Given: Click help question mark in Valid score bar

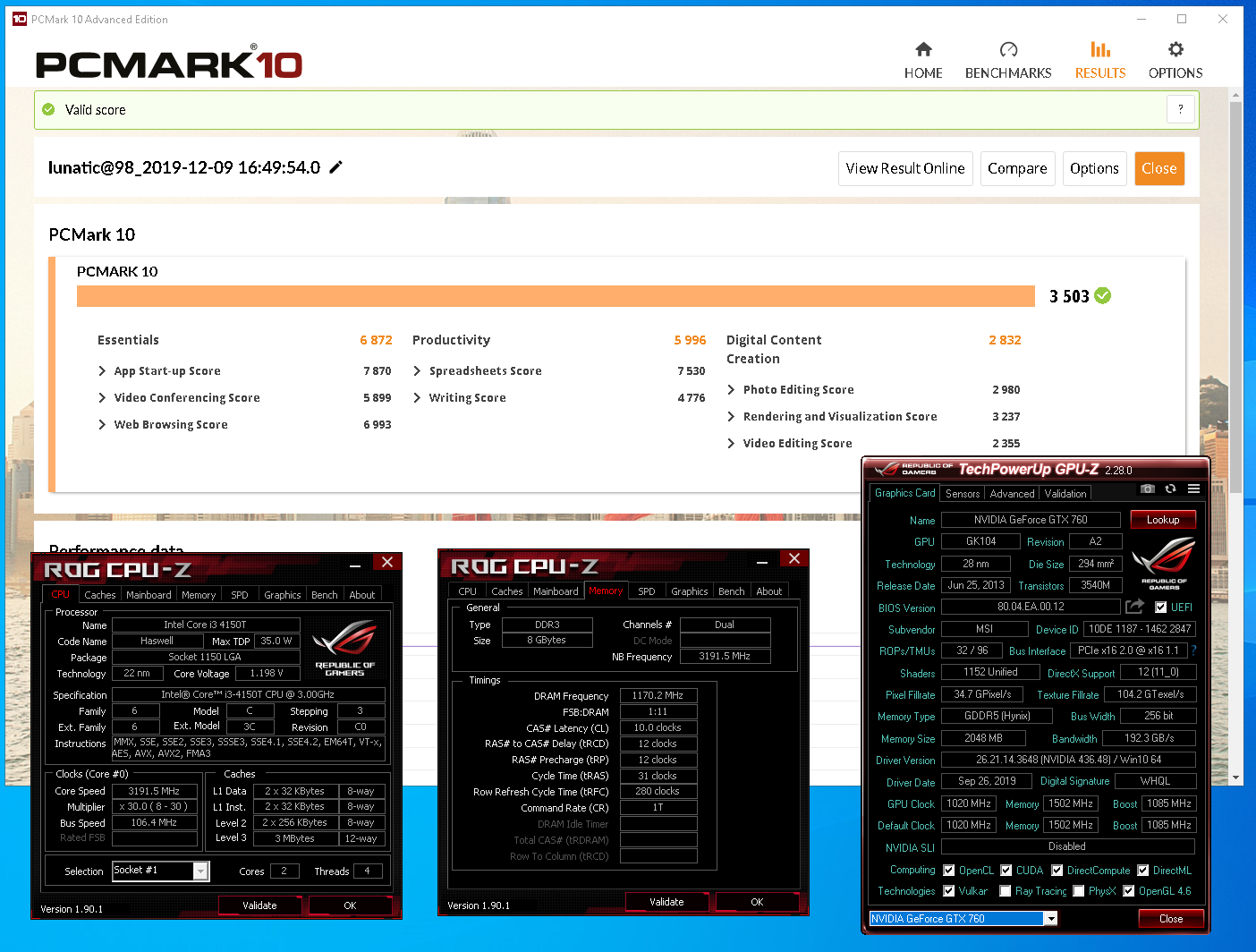Looking at the screenshot, I should [1181, 109].
